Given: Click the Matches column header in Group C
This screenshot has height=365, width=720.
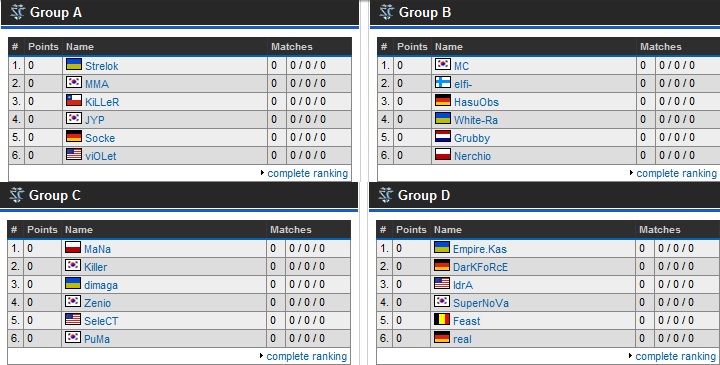Looking at the screenshot, I should coord(291,230).
